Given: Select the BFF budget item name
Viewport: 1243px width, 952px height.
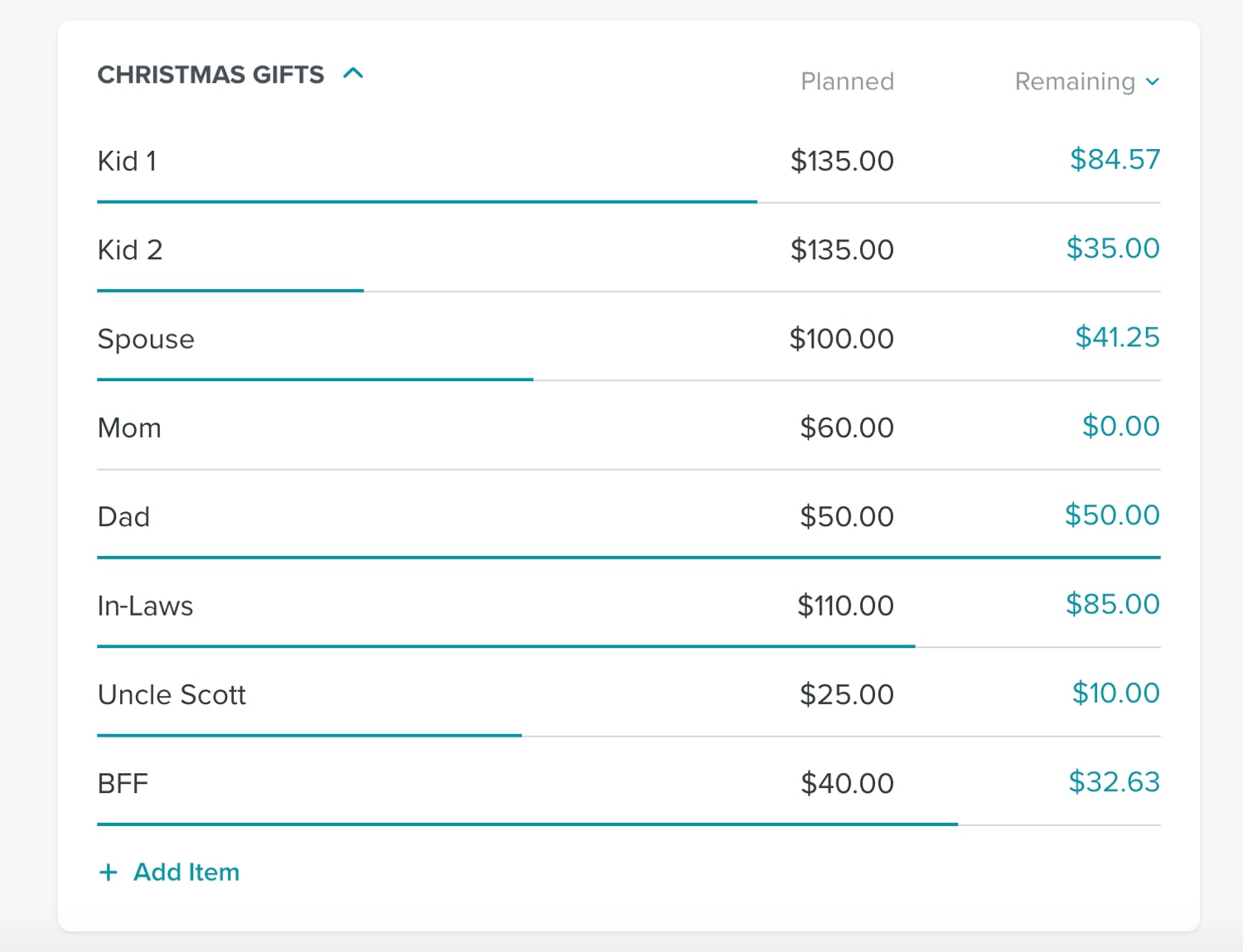Looking at the screenshot, I should 123,784.
